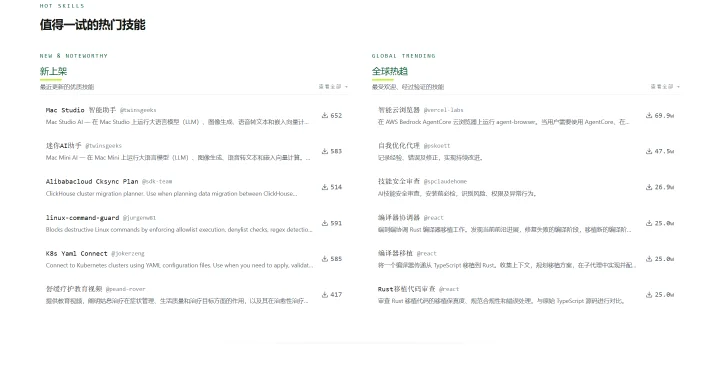Image resolution: width=720 pixels, height=374 pixels.
Task: Click download icon on the 编译器移植 row
Action: [649, 259]
